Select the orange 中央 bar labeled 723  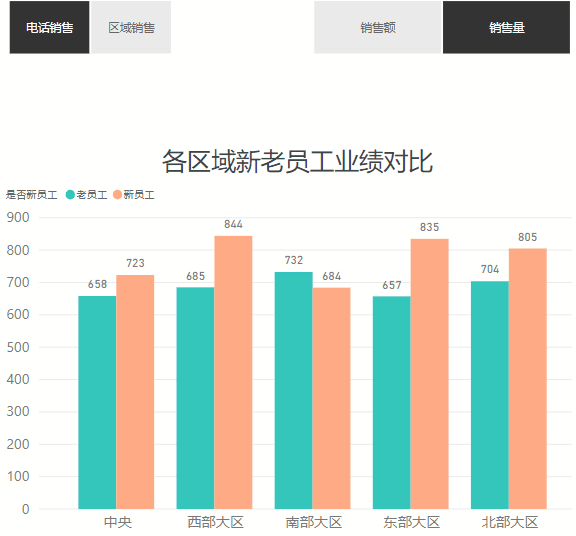[135, 392]
